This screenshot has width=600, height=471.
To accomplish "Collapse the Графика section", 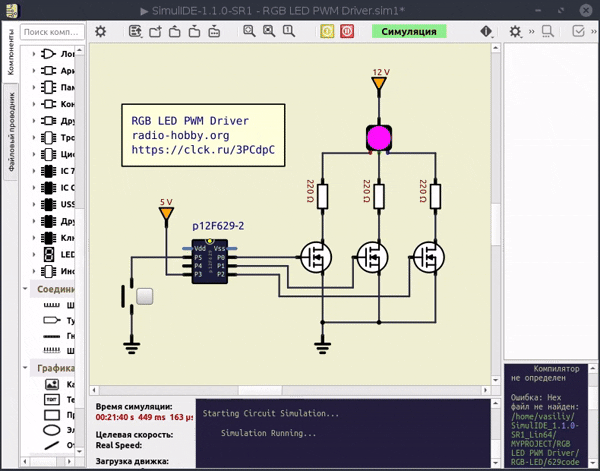I will click(25, 368).
